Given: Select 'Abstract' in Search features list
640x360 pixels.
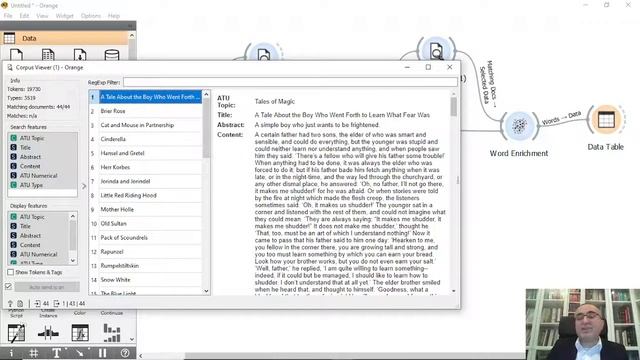Looking at the screenshot, I should (43, 157).
